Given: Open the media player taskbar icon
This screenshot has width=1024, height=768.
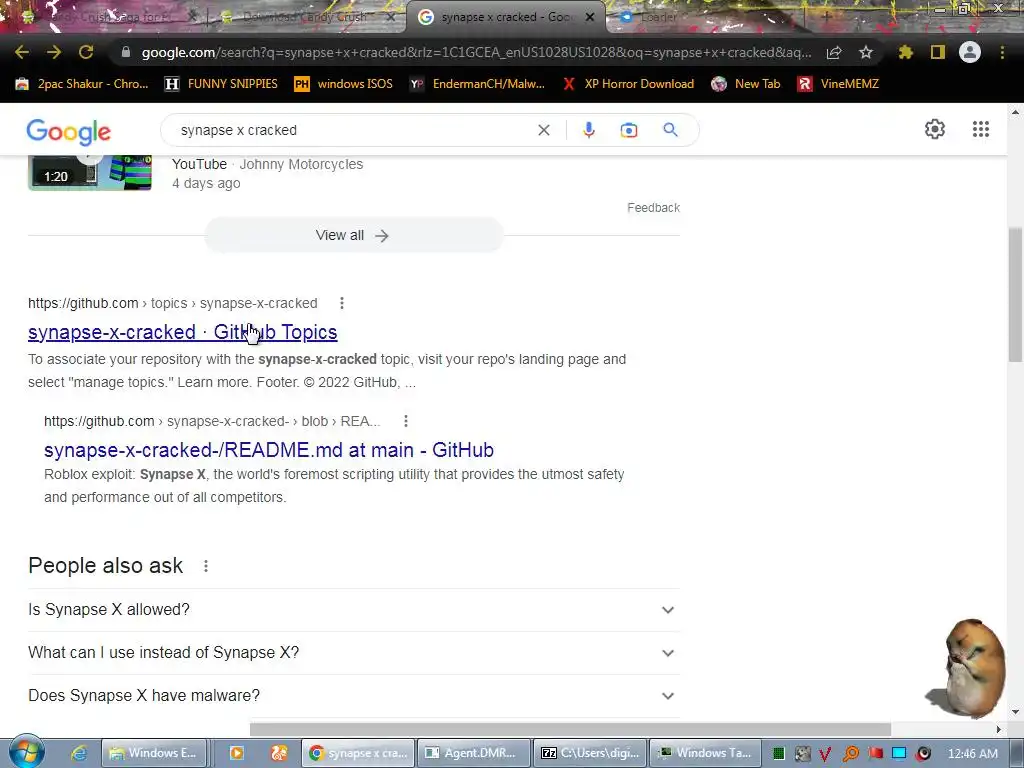Looking at the screenshot, I should point(236,753).
